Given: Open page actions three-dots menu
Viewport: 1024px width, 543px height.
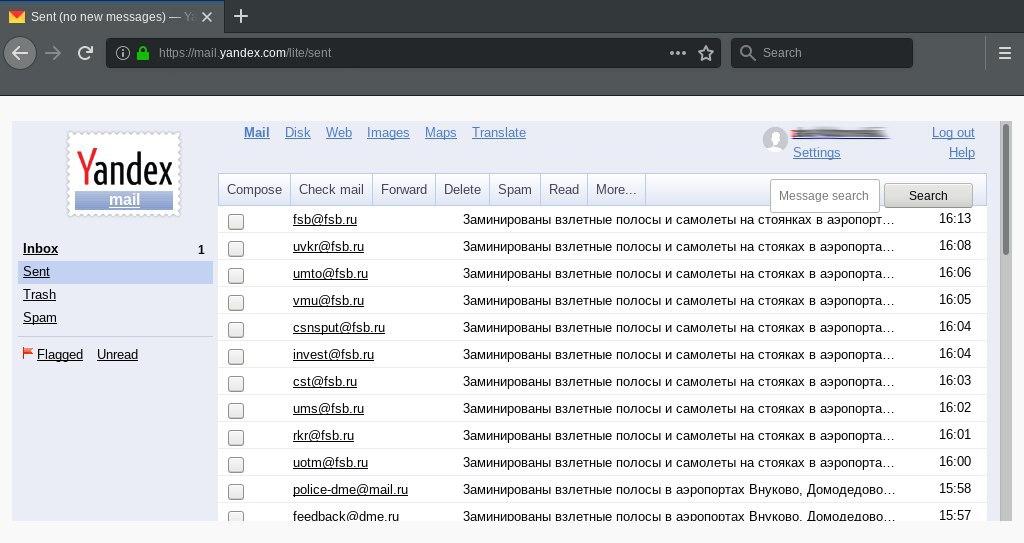Looking at the screenshot, I should pos(678,53).
